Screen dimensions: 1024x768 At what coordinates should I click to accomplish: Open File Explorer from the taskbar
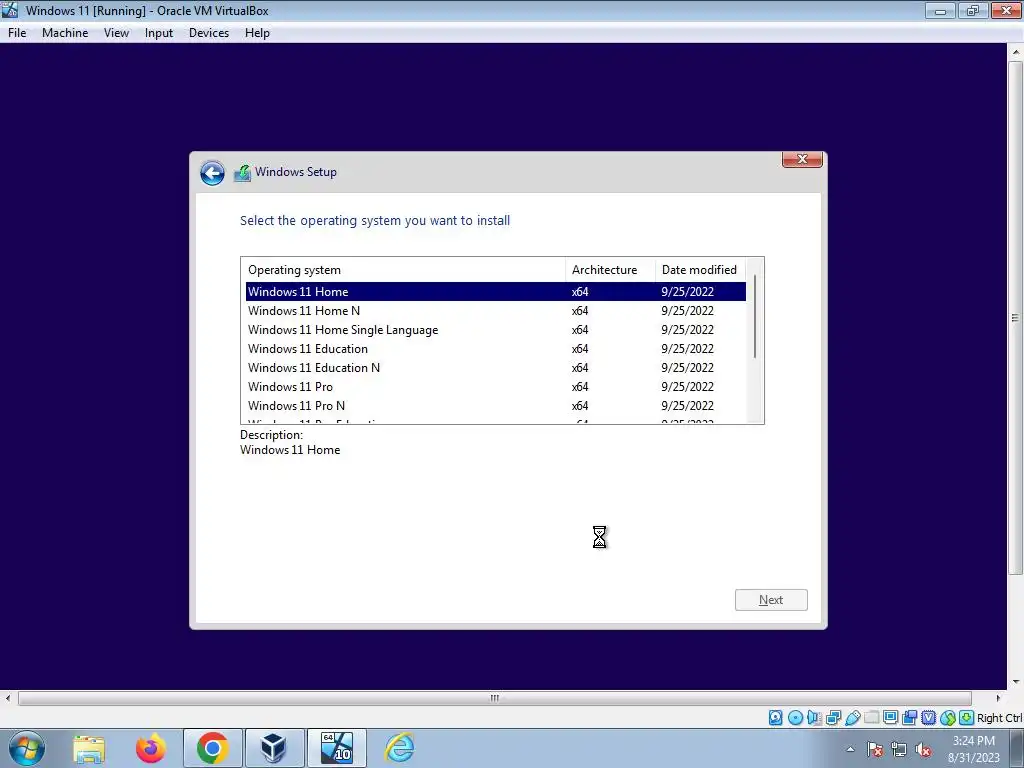(x=89, y=748)
